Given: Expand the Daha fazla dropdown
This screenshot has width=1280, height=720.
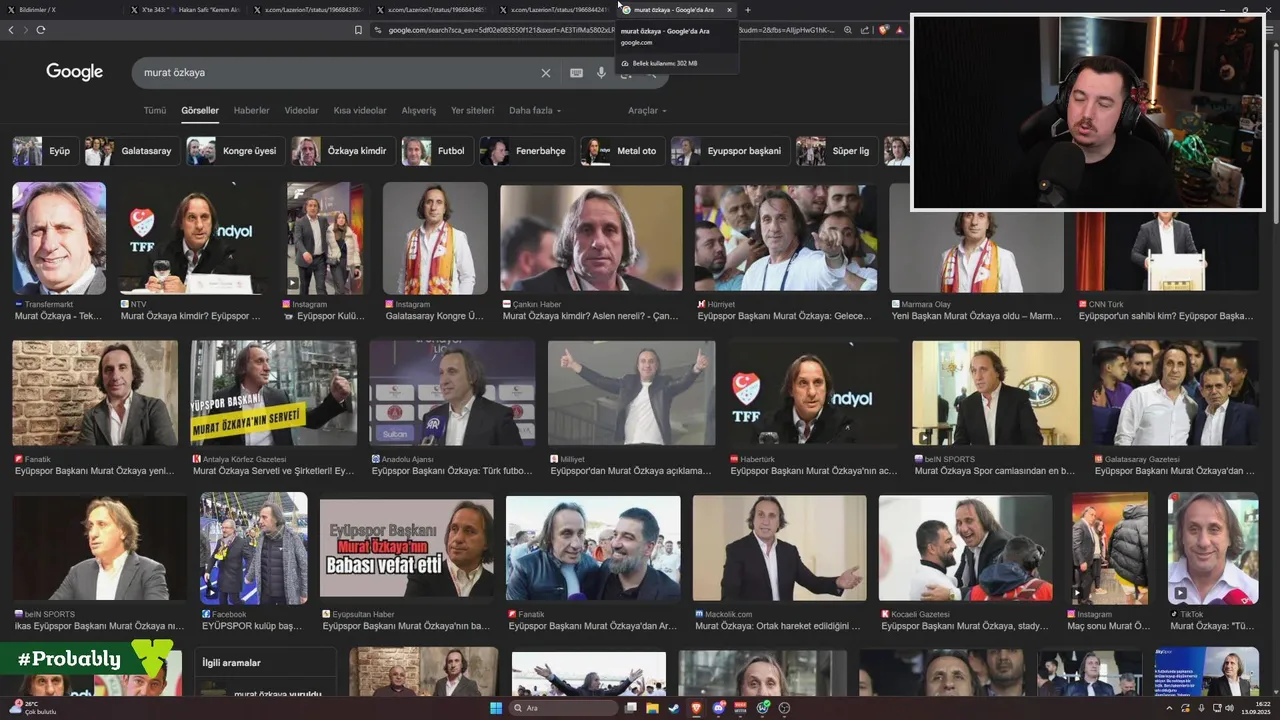Looking at the screenshot, I should pos(535,110).
